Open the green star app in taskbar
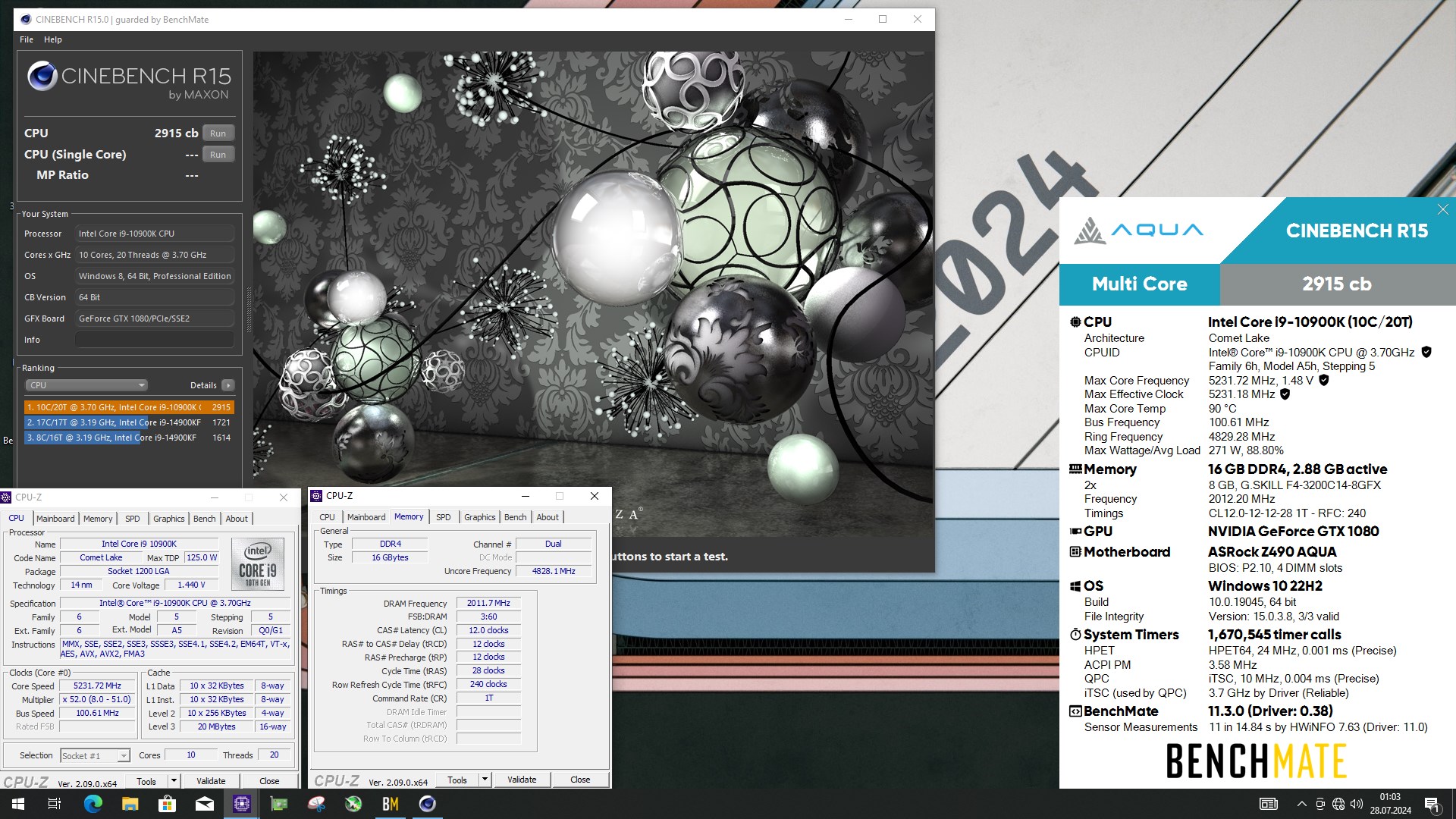 (353, 804)
